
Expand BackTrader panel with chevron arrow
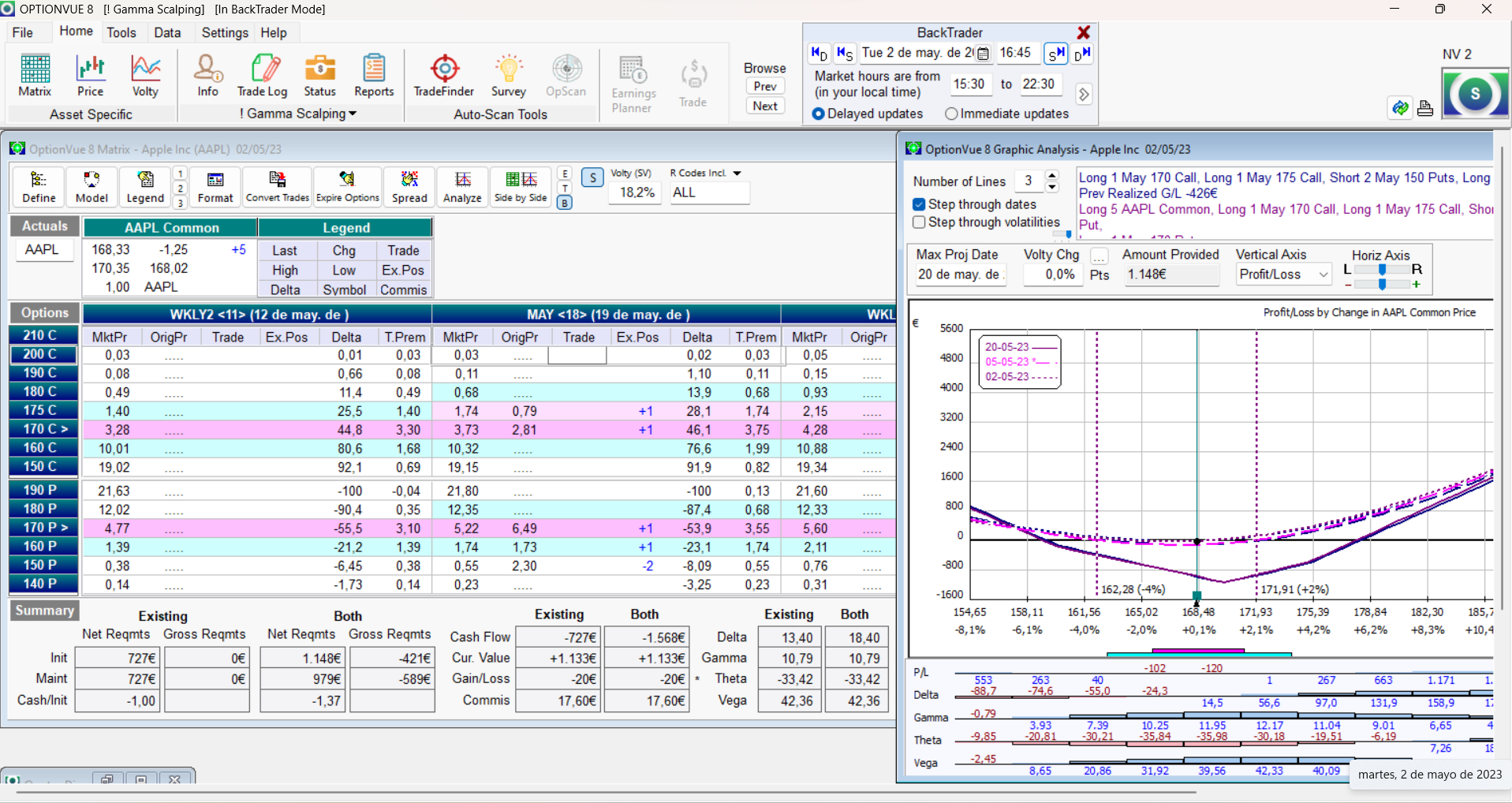click(x=1084, y=94)
